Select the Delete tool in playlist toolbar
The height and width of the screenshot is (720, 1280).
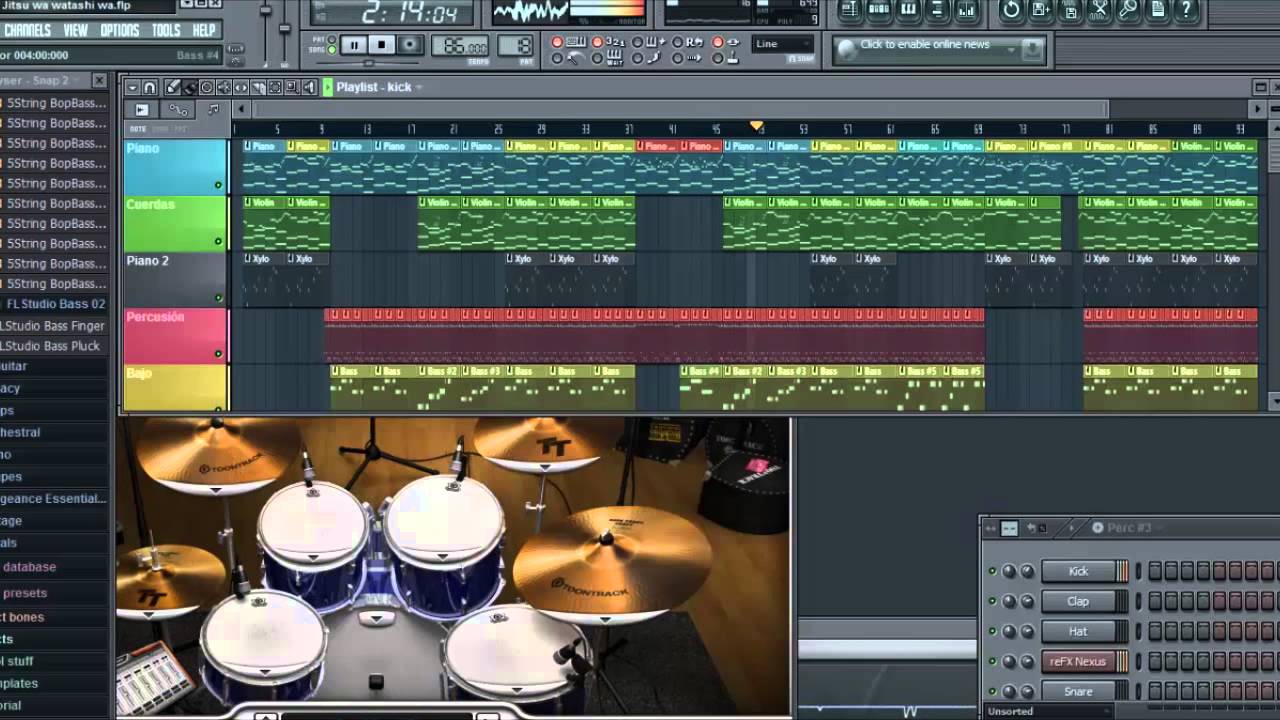pyautogui.click(x=207, y=87)
